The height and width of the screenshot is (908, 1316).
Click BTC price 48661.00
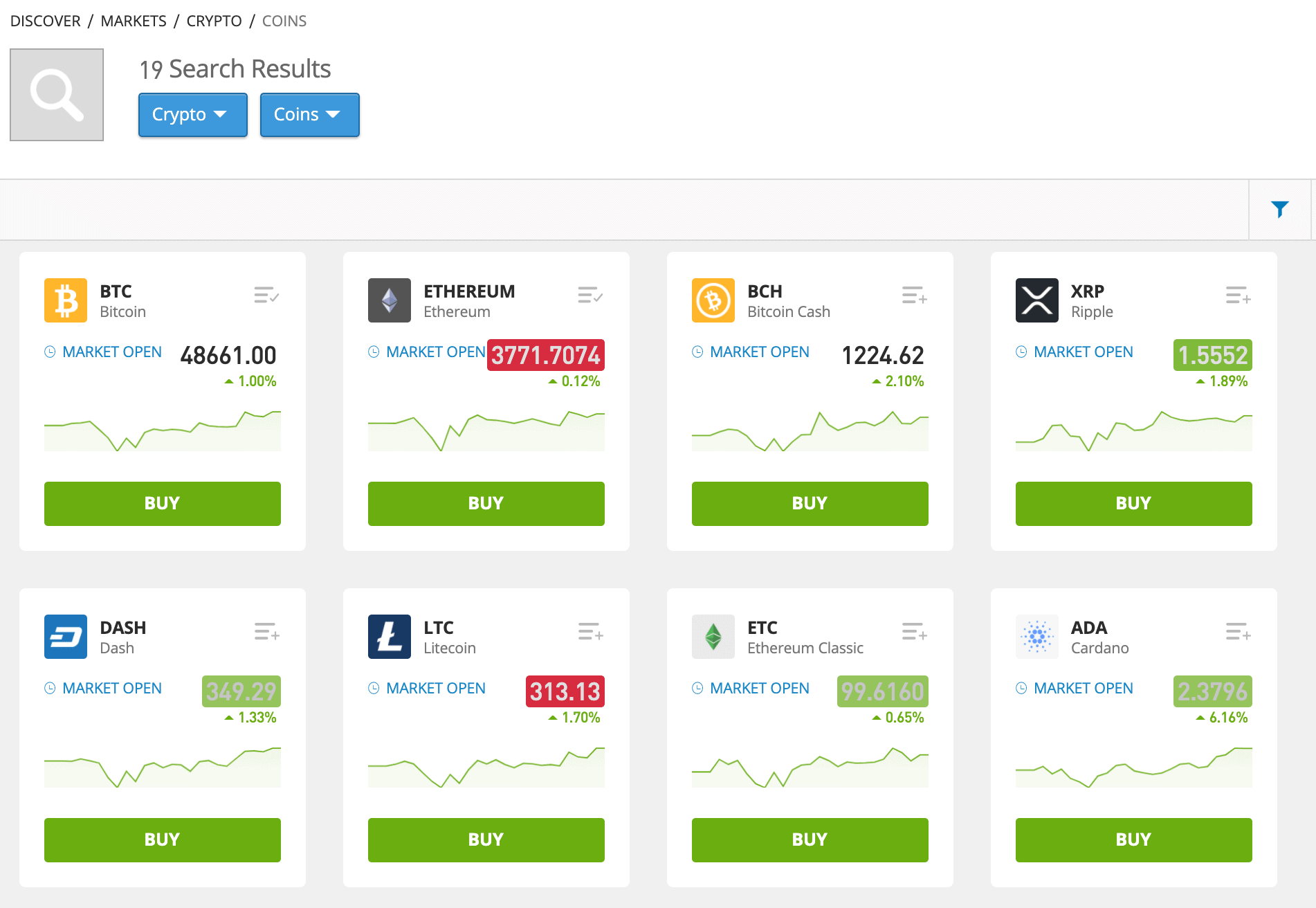point(228,355)
